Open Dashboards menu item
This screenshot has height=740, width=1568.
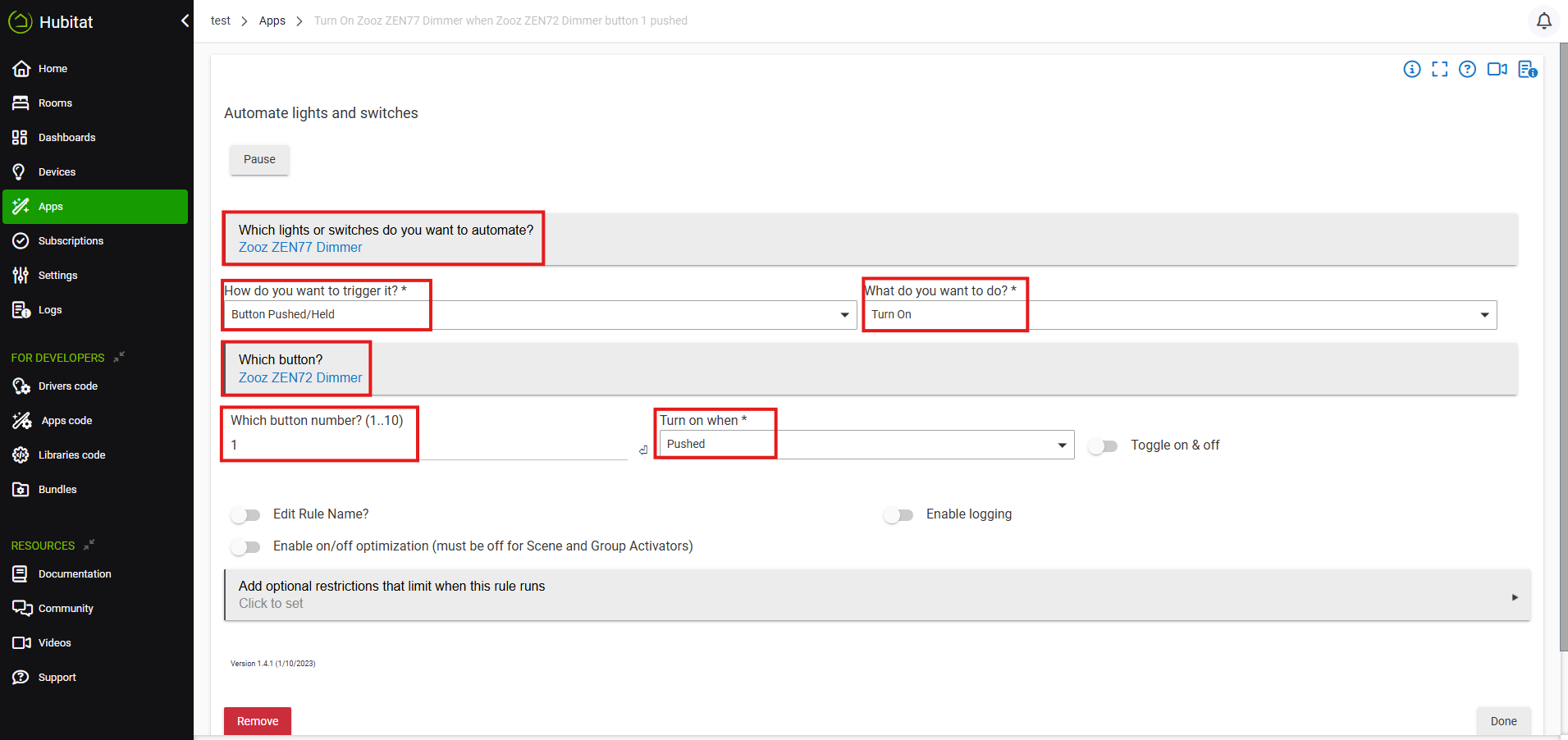coord(95,138)
